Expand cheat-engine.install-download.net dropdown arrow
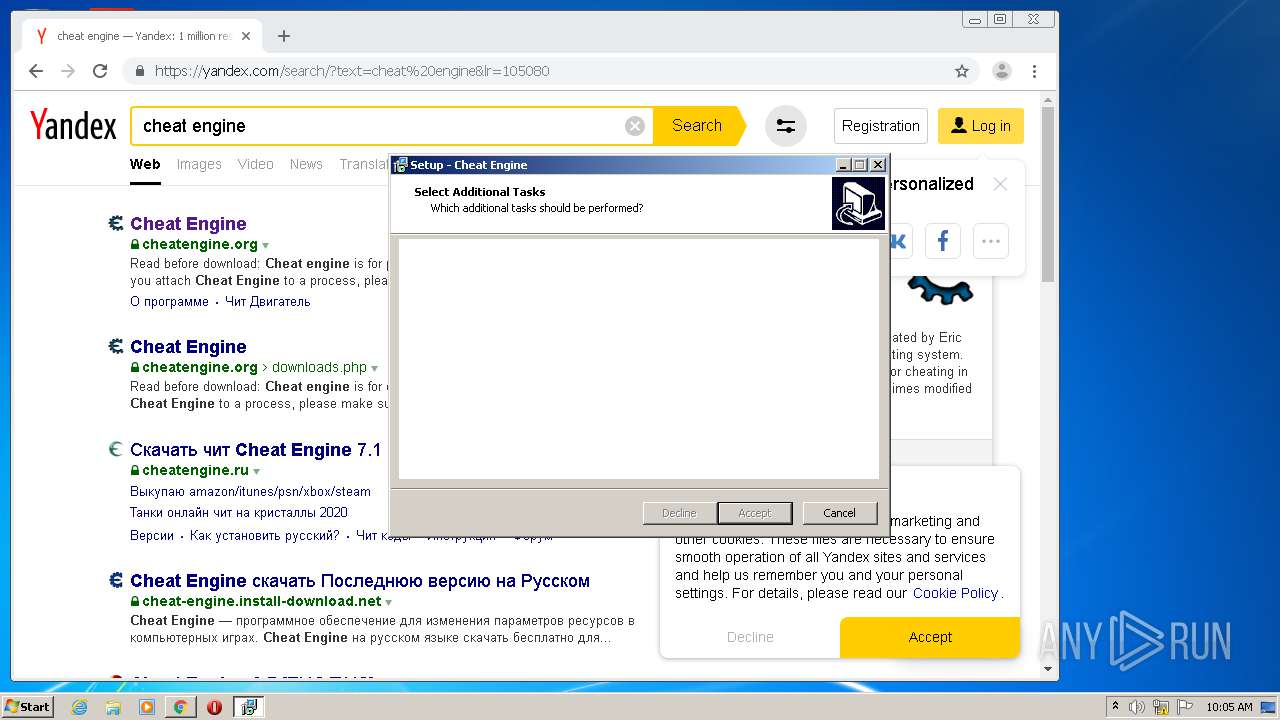The image size is (1280, 720). click(x=388, y=602)
